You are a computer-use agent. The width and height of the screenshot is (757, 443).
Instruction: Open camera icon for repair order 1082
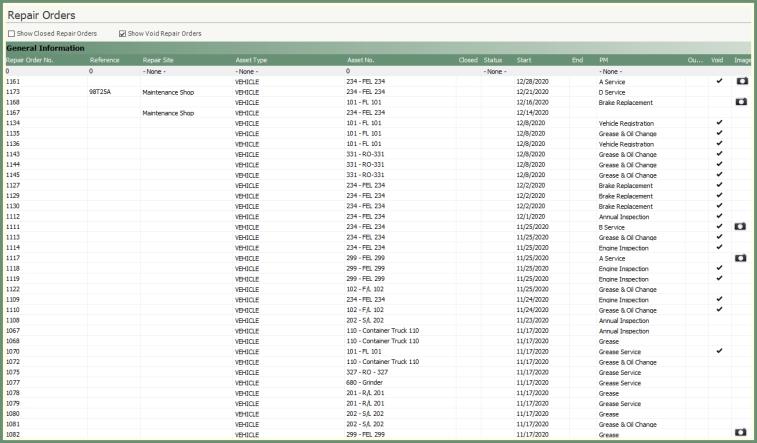coord(741,432)
